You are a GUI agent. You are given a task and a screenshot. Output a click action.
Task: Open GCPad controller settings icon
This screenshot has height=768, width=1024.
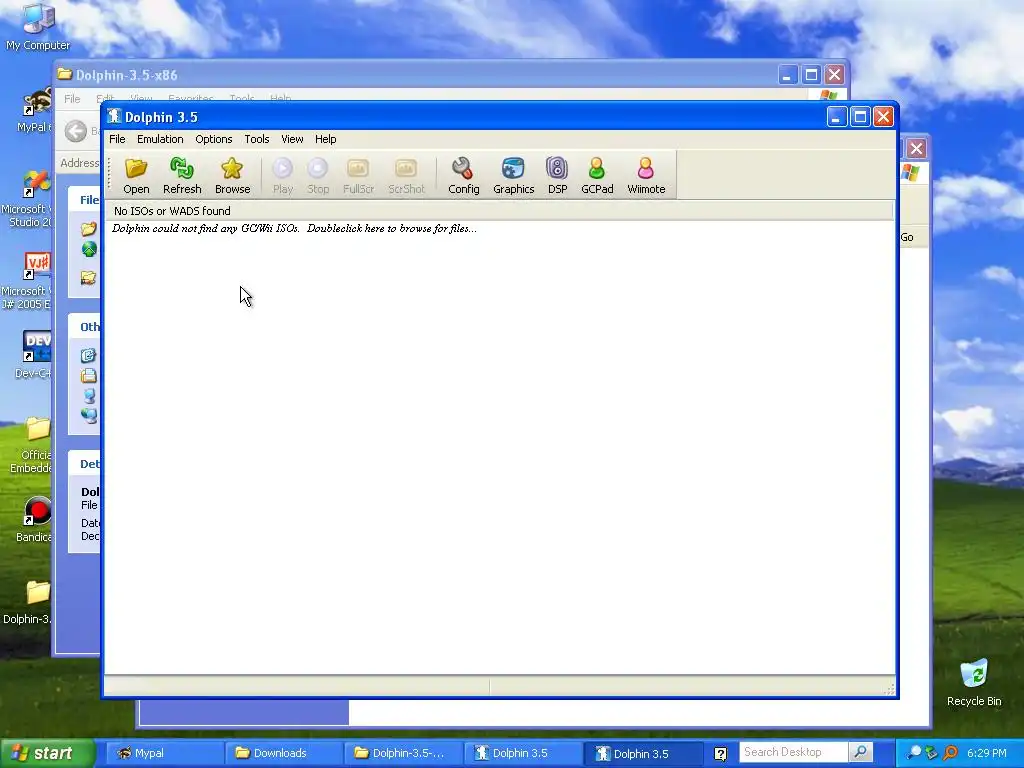point(597,175)
